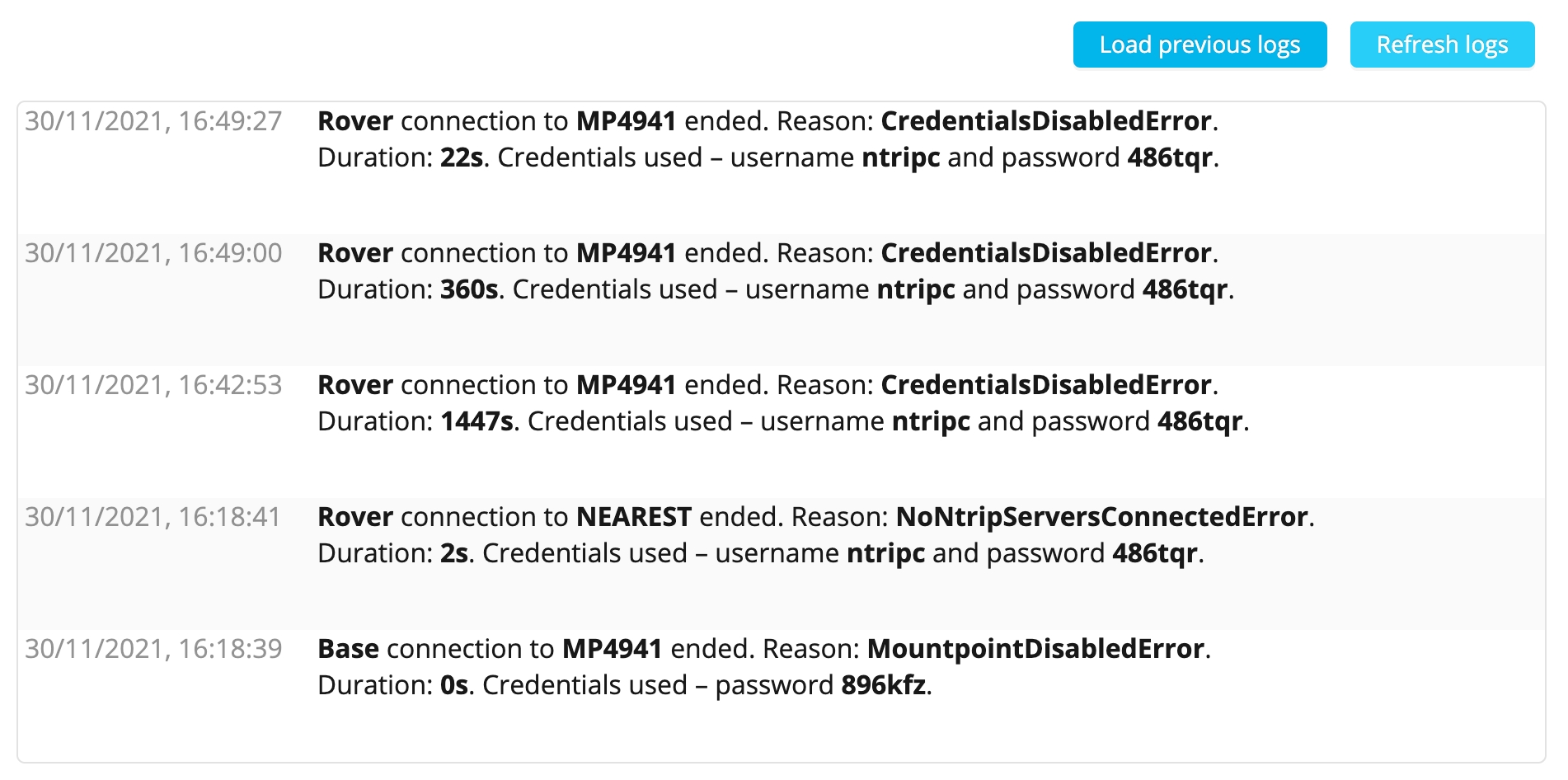Click the MountpointDisabledError reason text
The image size is (1568, 780).
coord(1035,649)
